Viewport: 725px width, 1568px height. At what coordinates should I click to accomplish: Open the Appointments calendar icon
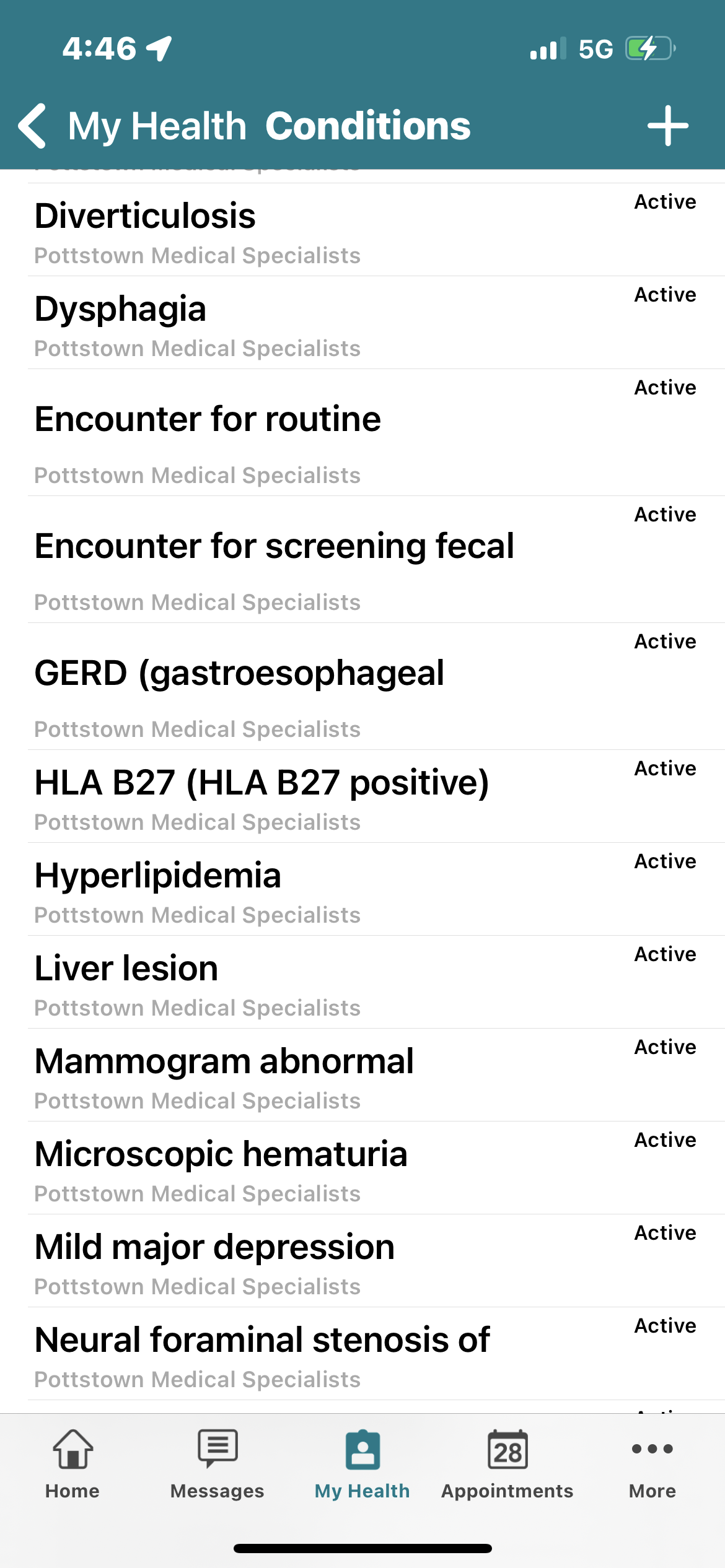(x=507, y=1450)
